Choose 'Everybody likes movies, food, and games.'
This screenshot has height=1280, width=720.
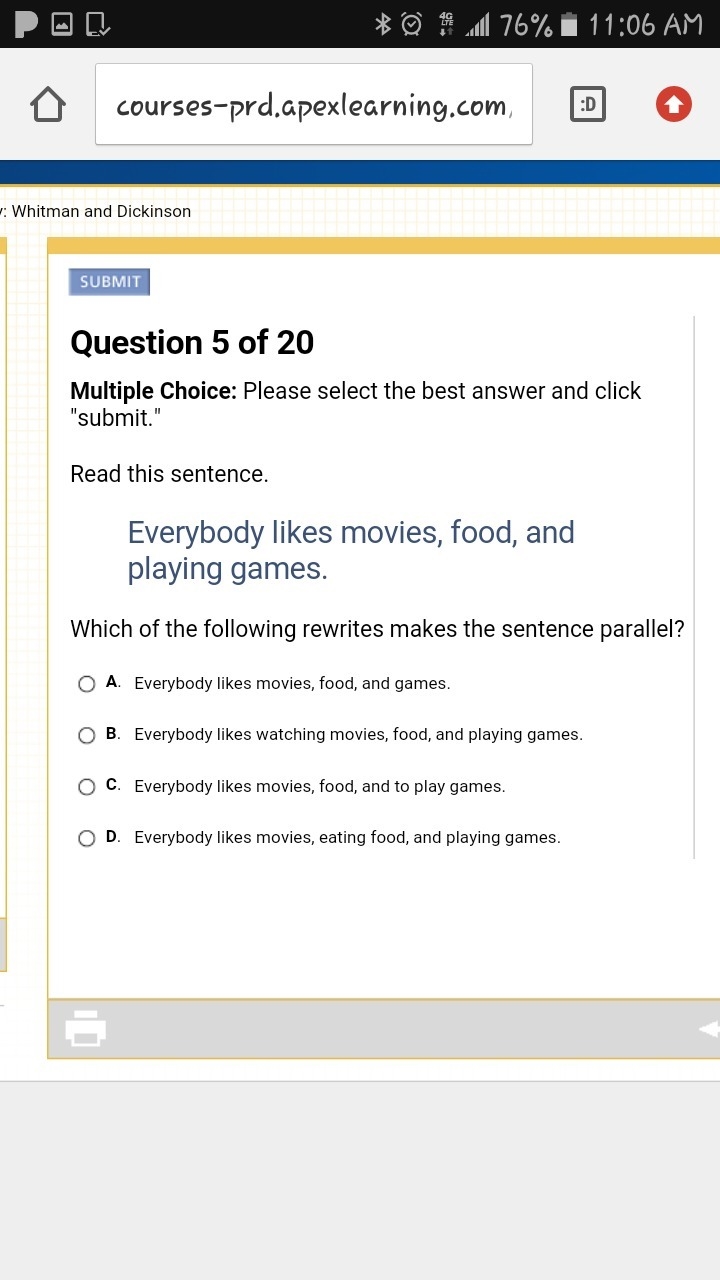click(292, 684)
